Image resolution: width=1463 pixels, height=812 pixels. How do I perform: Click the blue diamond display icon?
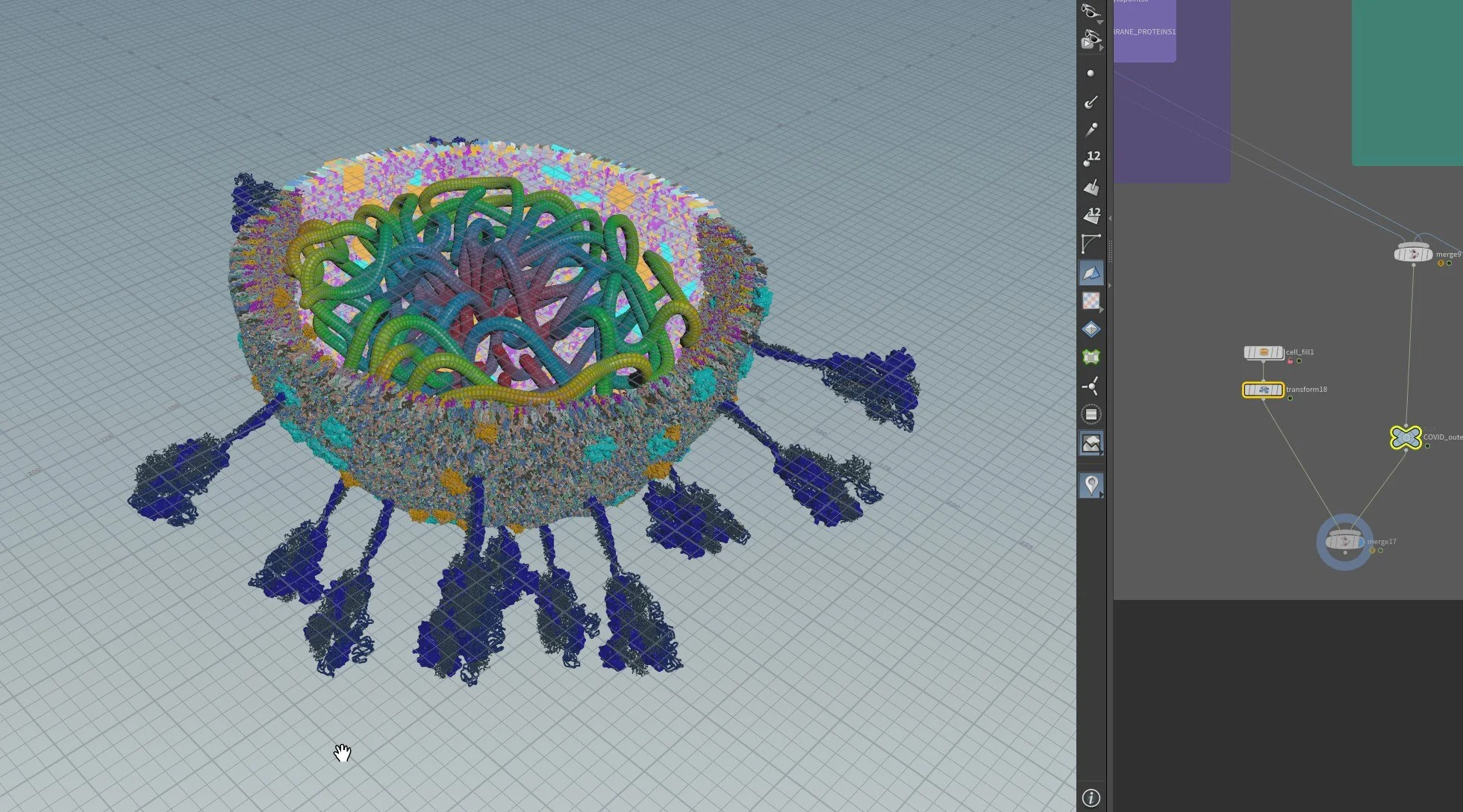pyautogui.click(x=1091, y=329)
